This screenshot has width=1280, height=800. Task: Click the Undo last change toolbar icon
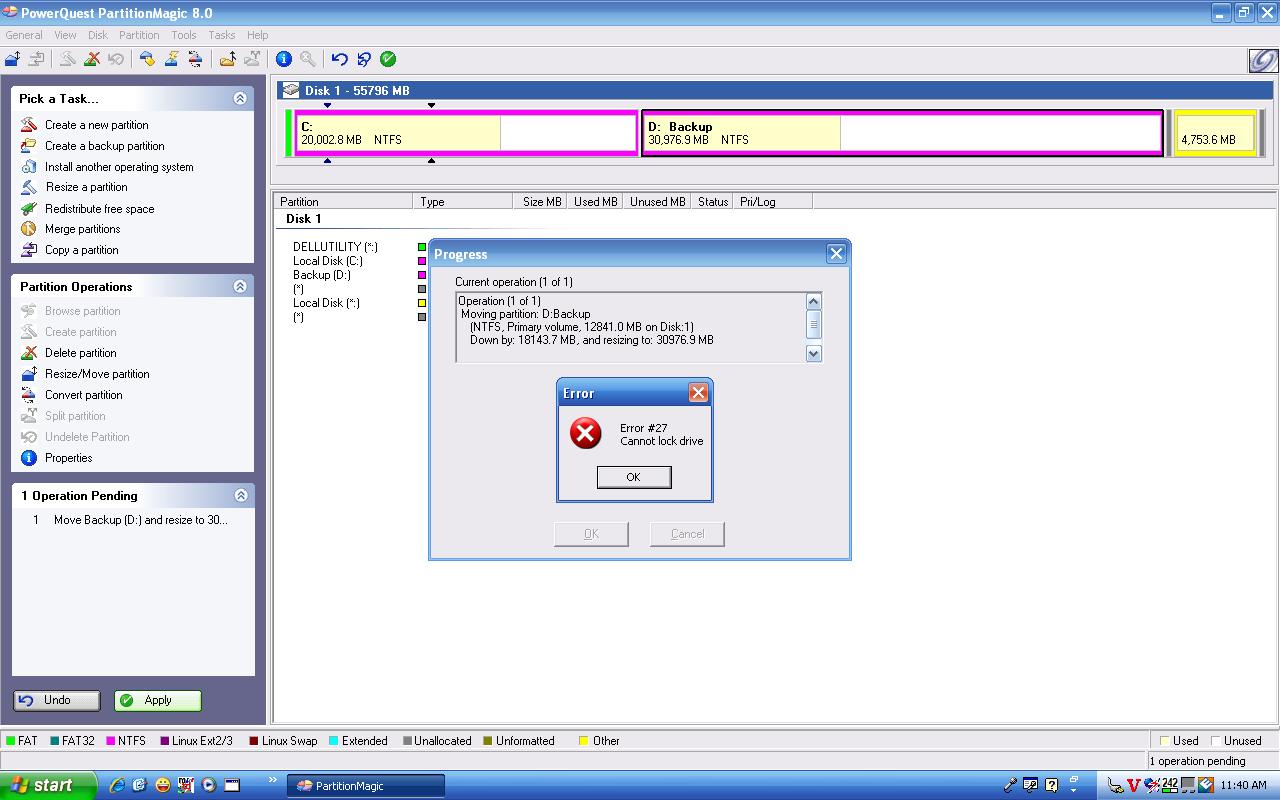click(x=339, y=59)
